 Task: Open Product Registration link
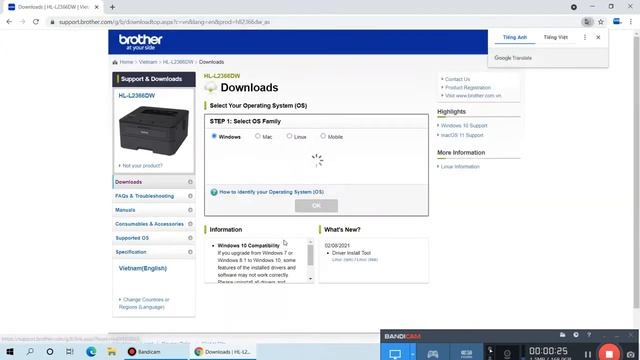click(468, 87)
